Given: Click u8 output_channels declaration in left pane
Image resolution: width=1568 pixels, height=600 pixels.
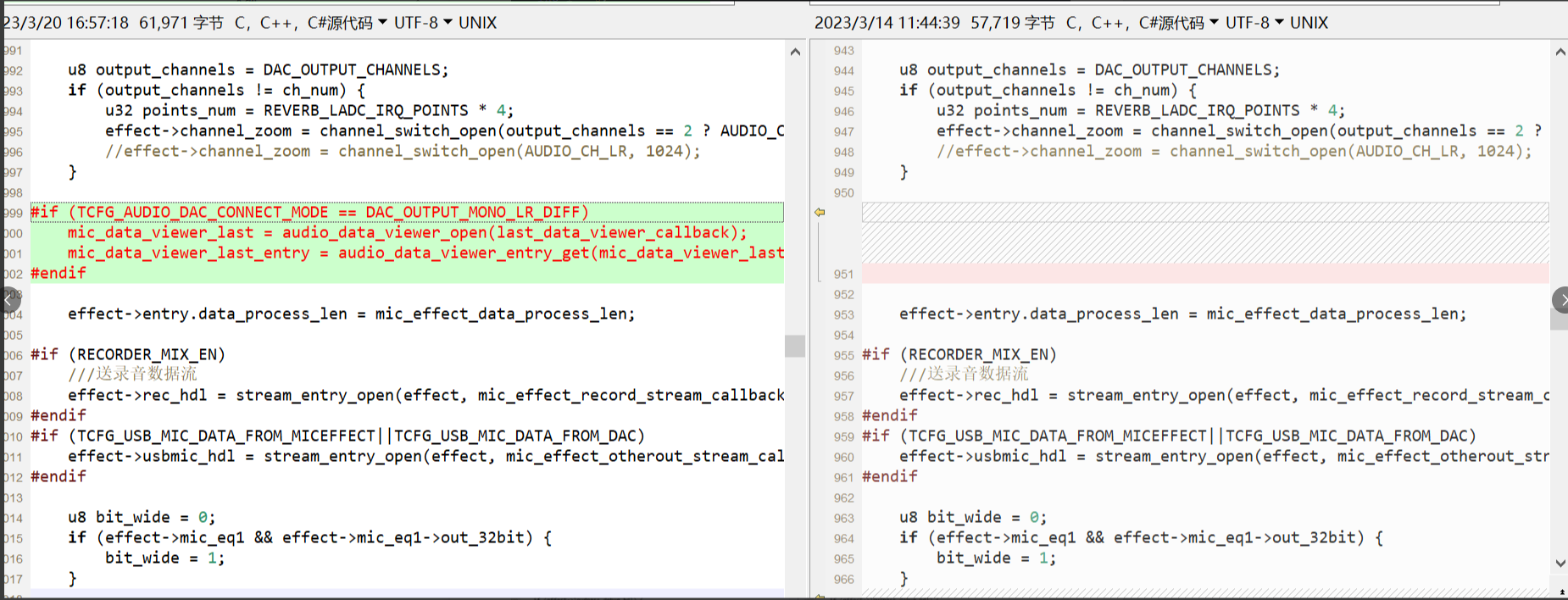Looking at the screenshot, I should [x=259, y=69].
